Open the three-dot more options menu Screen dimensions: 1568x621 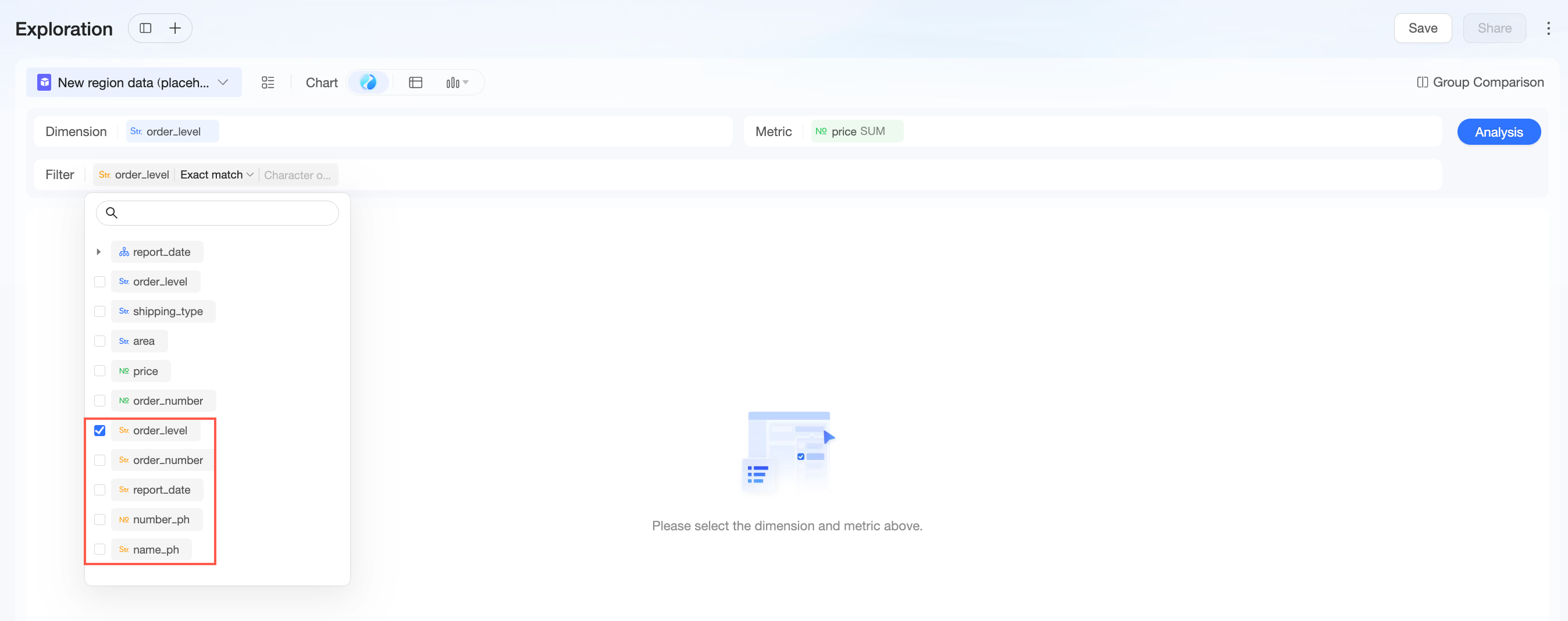pyautogui.click(x=1548, y=28)
